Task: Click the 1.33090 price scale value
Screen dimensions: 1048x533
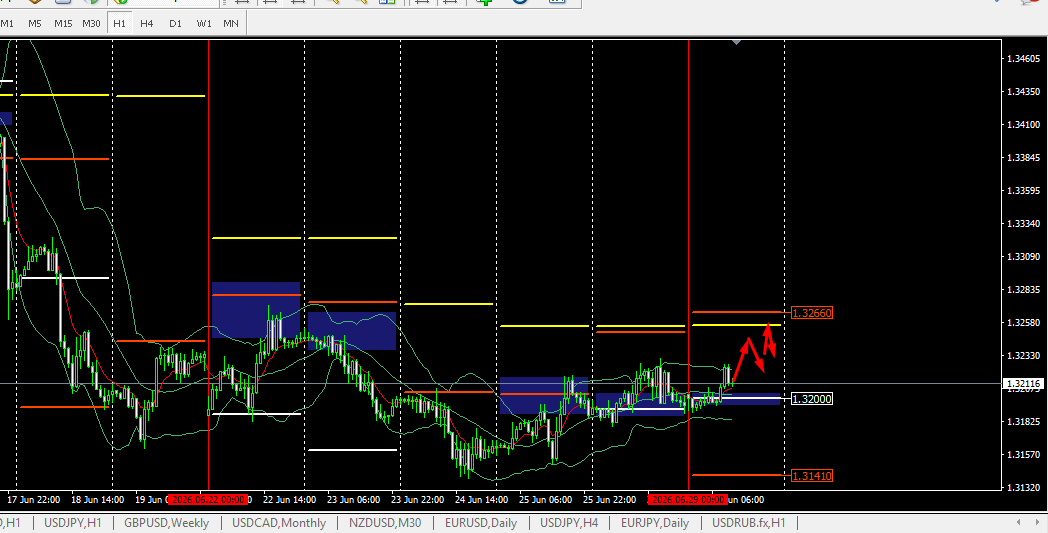Action: tap(1023, 256)
